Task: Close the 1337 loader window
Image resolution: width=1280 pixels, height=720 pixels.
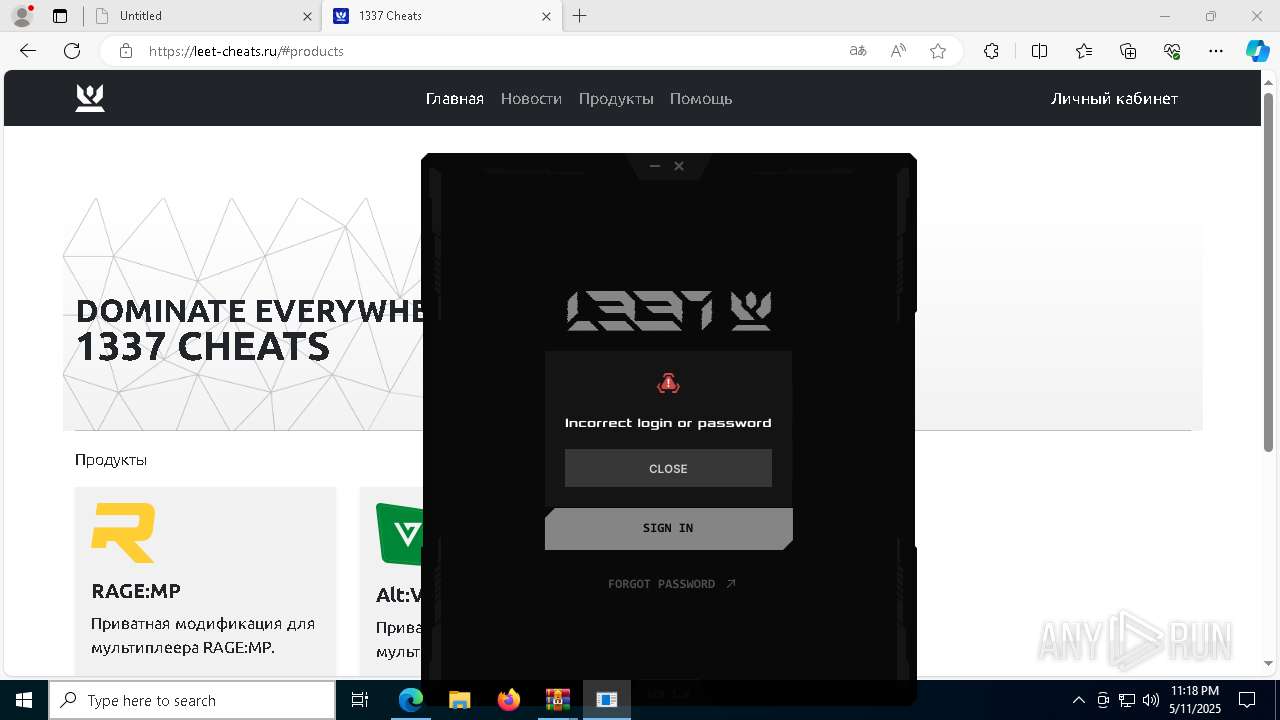Action: coord(679,166)
